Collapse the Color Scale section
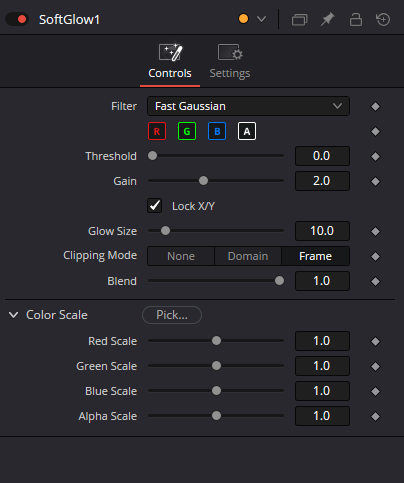The height and width of the screenshot is (483, 404). click(x=13, y=315)
